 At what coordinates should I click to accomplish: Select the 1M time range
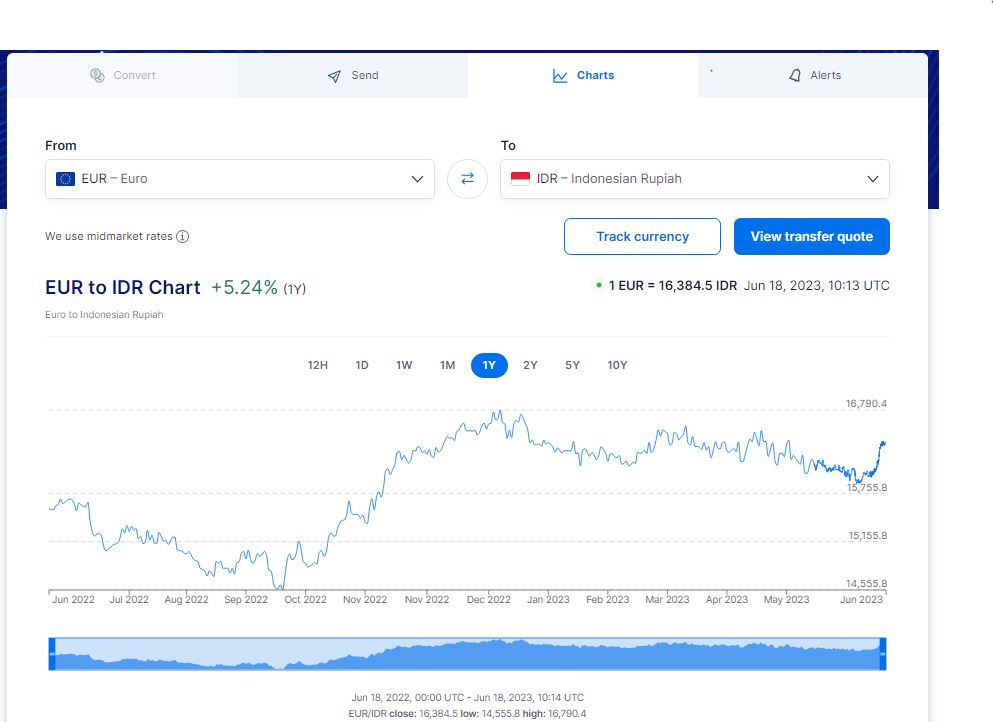click(447, 366)
